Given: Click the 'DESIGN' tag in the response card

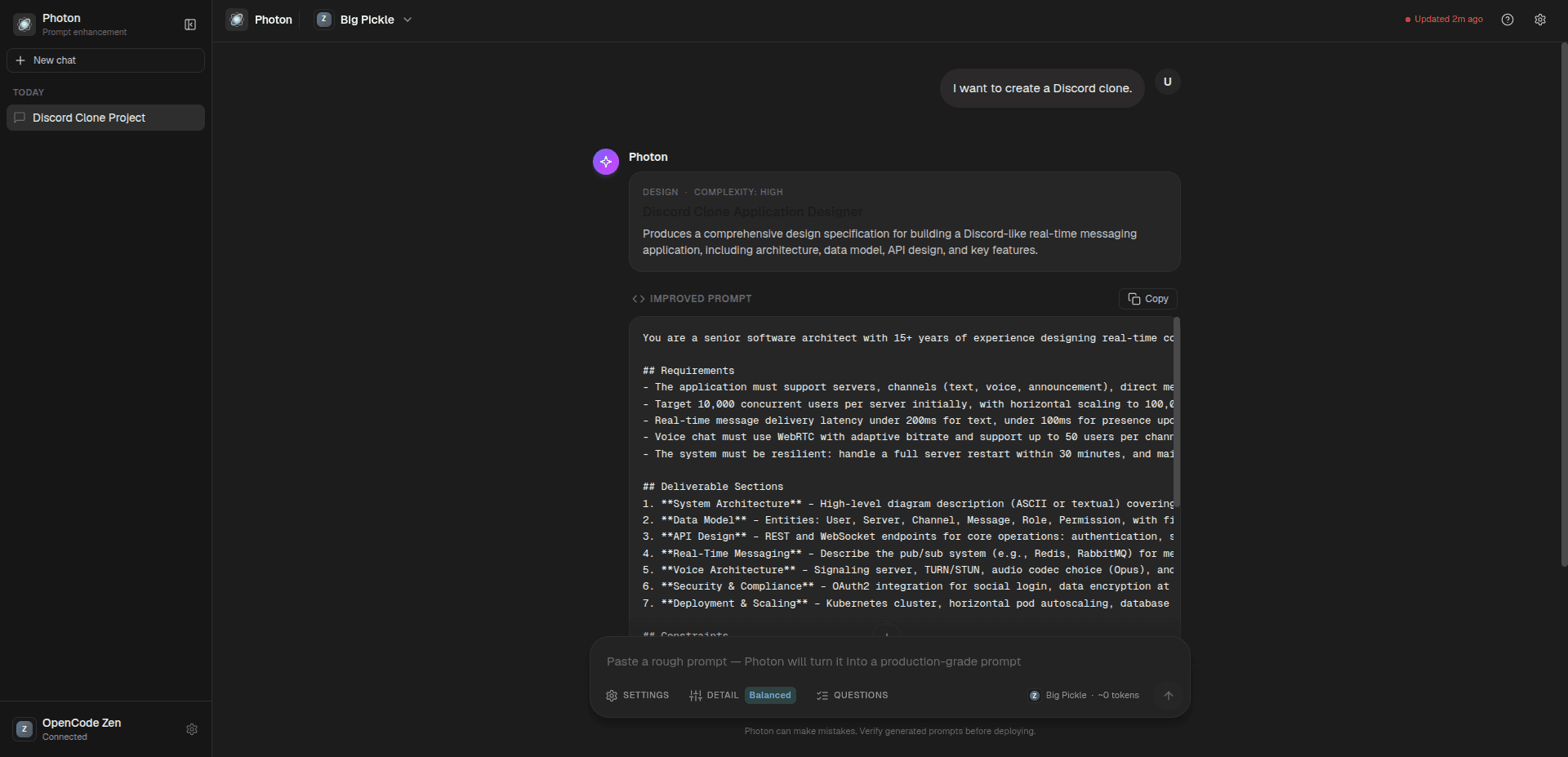Looking at the screenshot, I should coord(661,192).
